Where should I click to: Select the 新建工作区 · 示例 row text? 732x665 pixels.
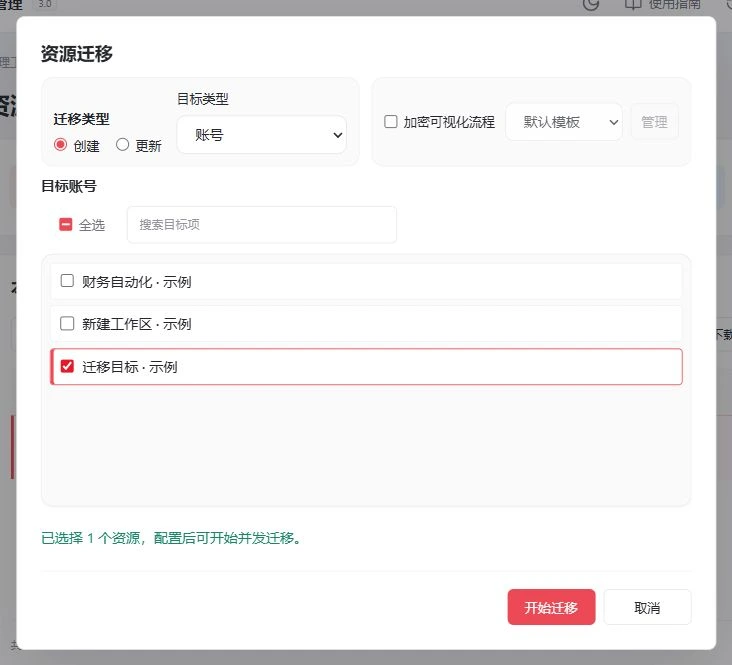[x=137, y=324]
